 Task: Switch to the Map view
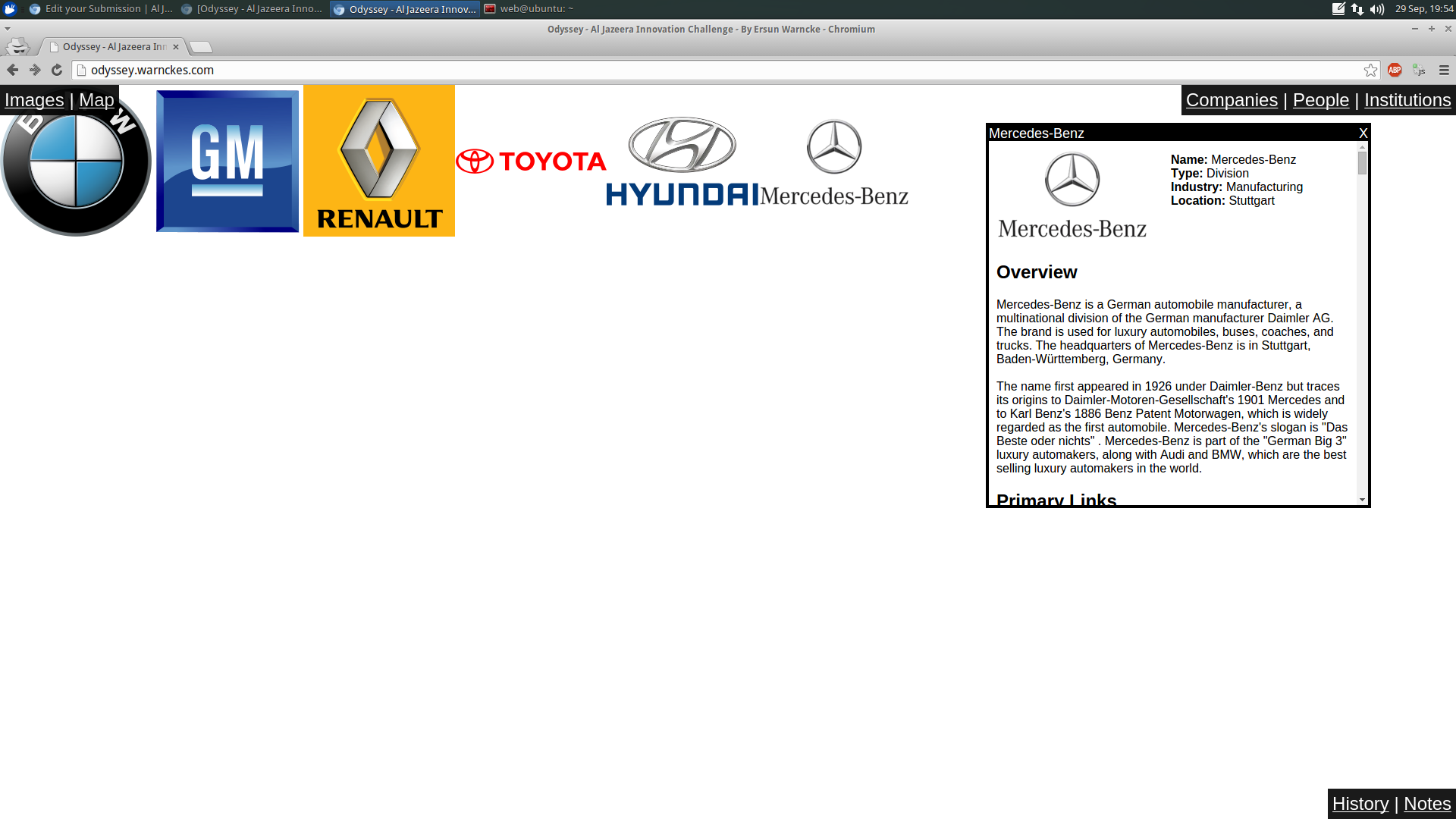(96, 100)
